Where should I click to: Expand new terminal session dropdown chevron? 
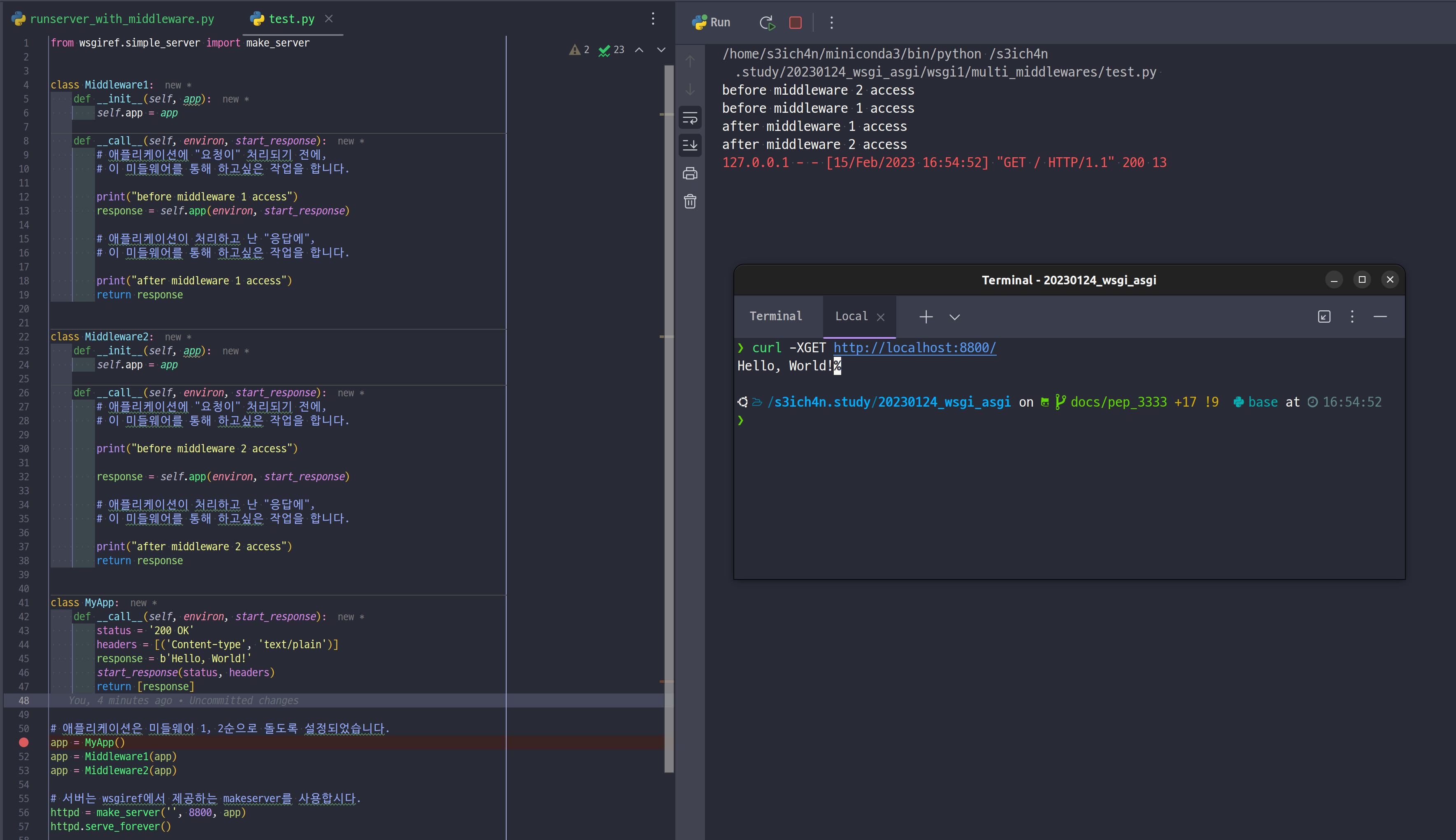955,317
